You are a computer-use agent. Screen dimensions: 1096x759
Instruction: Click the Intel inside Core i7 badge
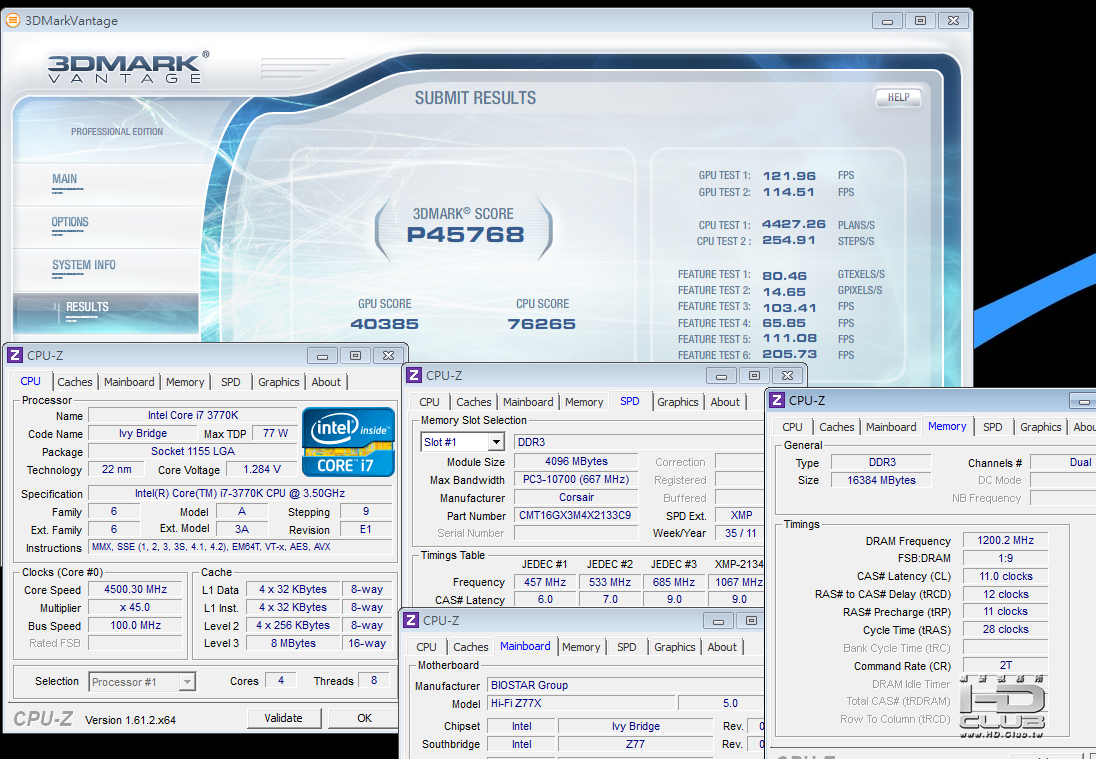pos(348,442)
